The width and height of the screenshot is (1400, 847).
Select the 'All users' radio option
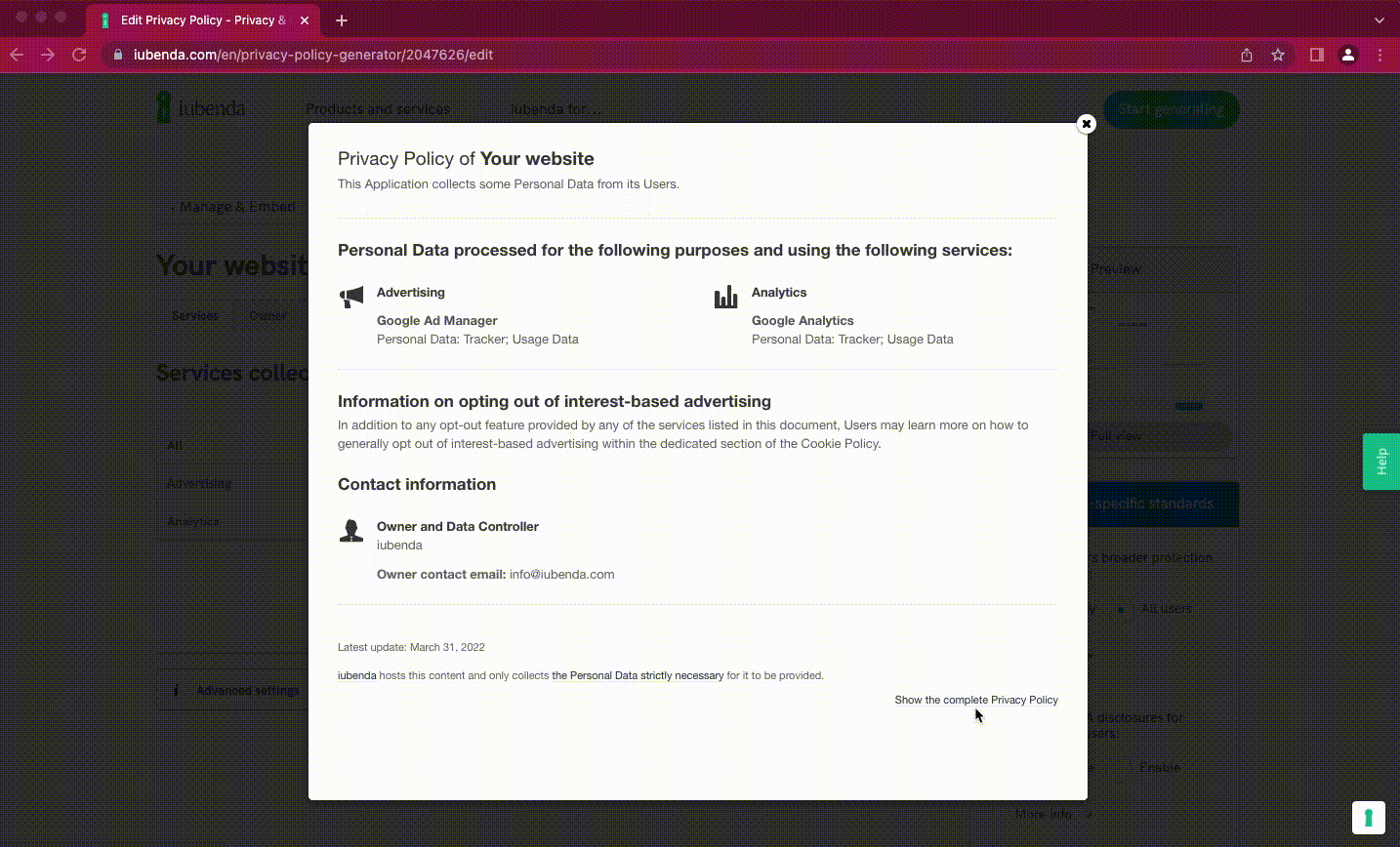click(x=1121, y=609)
